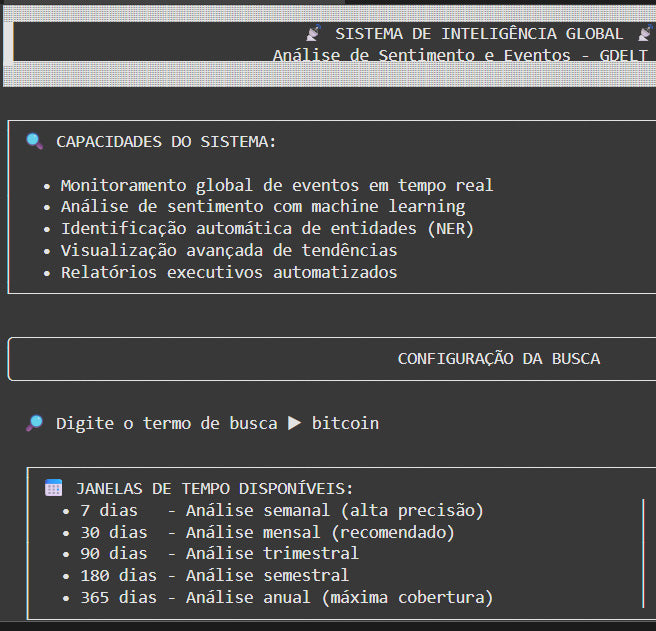656x631 pixels.
Task: Click the line Monitoramento global de eventos em tempo real
Action: click(277, 185)
